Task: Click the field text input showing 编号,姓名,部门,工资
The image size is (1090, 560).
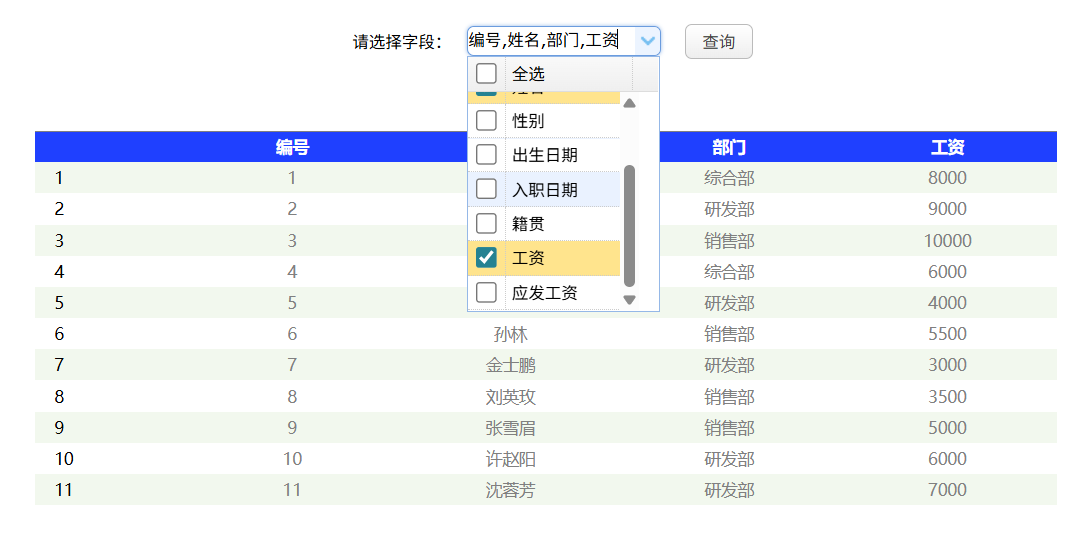Action: point(551,41)
